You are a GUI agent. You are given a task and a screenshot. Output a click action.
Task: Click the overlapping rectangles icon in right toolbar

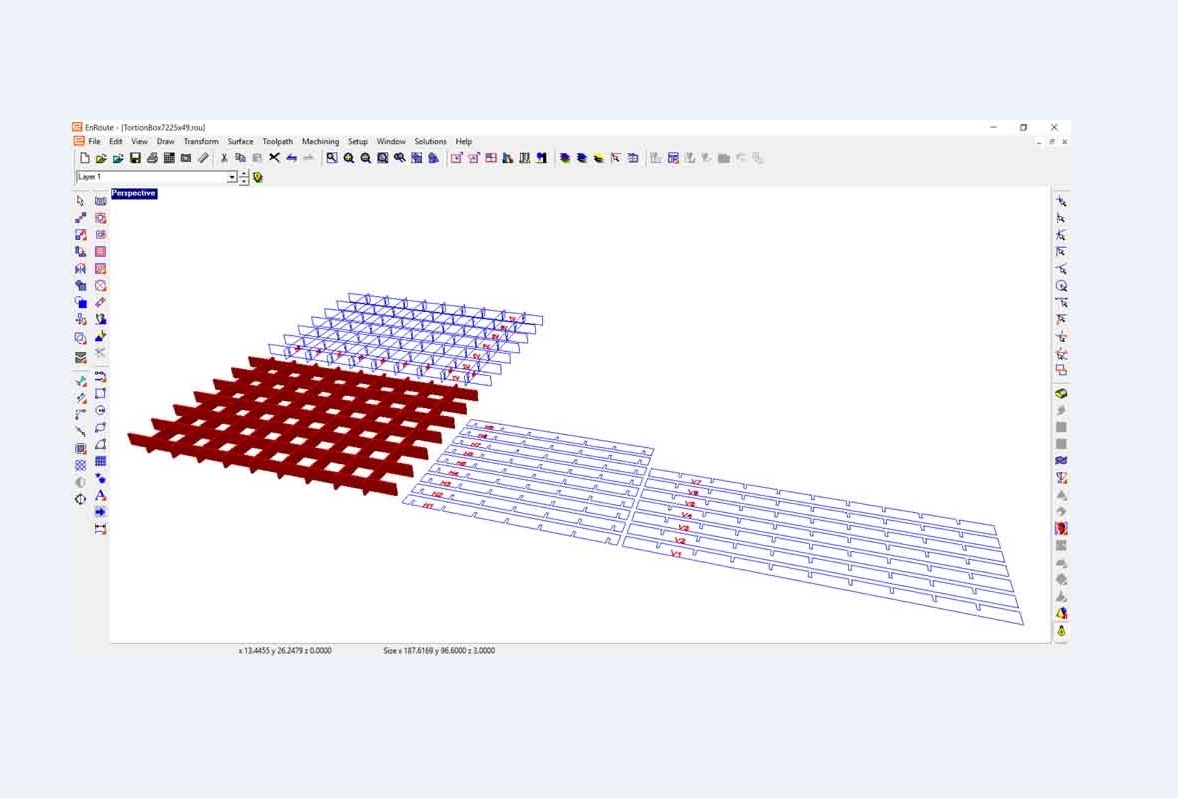1061,370
